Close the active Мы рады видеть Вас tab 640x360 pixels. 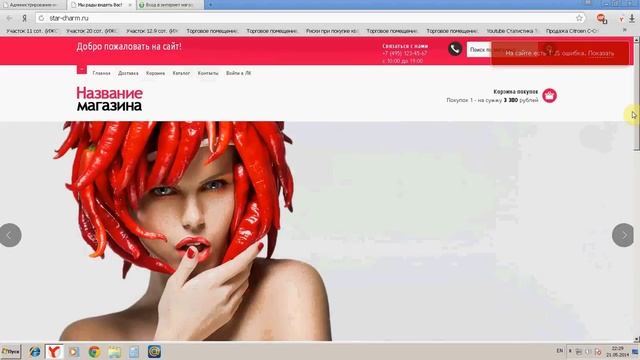click(x=130, y=5)
